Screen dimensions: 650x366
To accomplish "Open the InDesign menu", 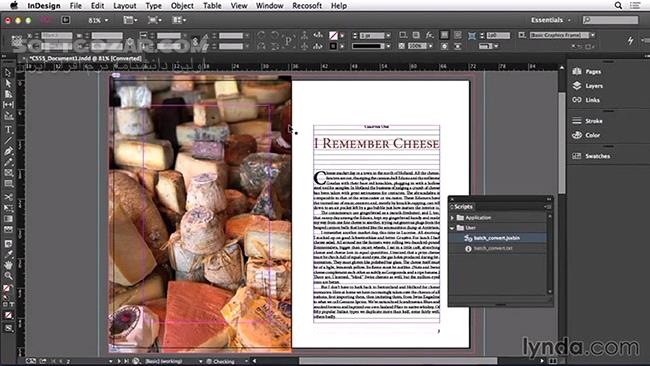I will 44,6.
